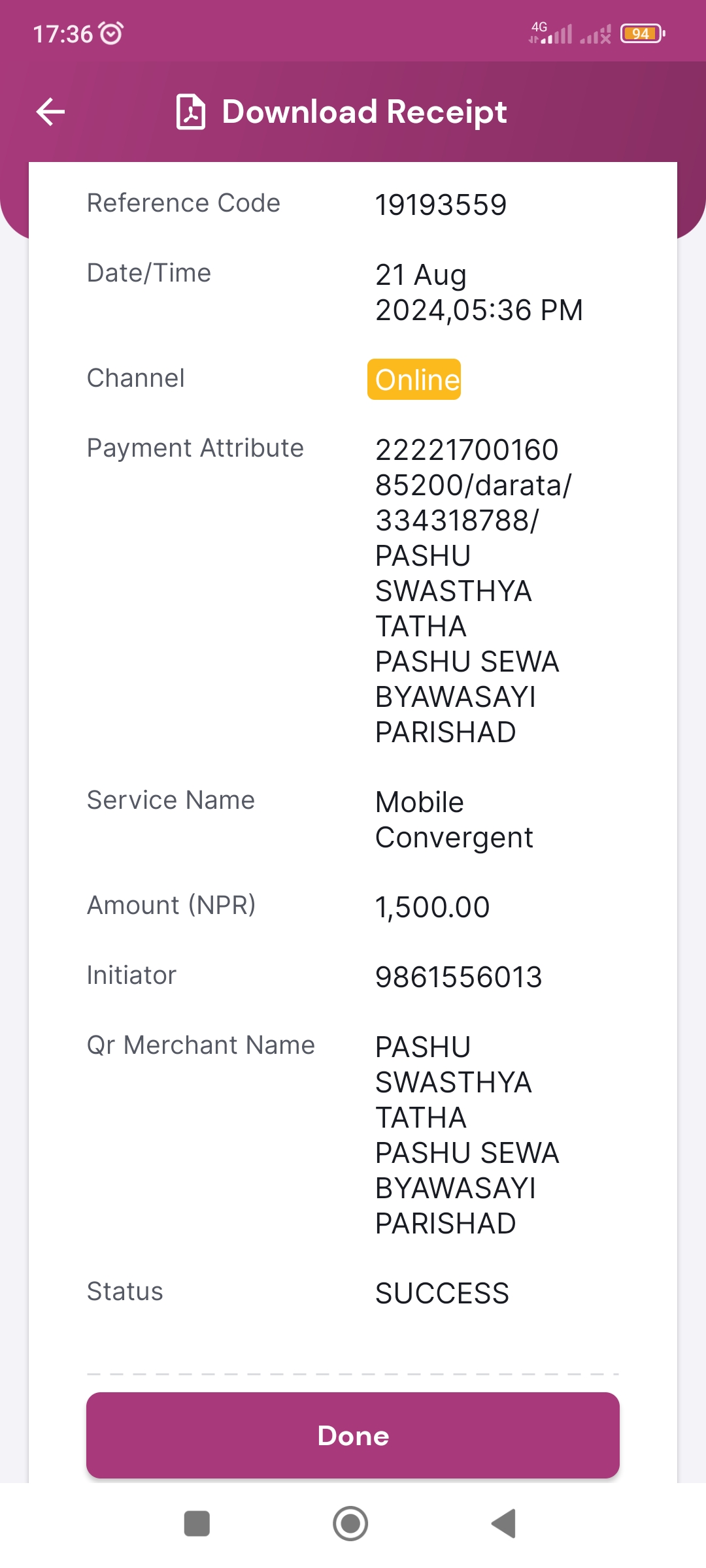This screenshot has width=706, height=1568.
Task: Tap the Payment Attribute label
Action: coord(195,448)
